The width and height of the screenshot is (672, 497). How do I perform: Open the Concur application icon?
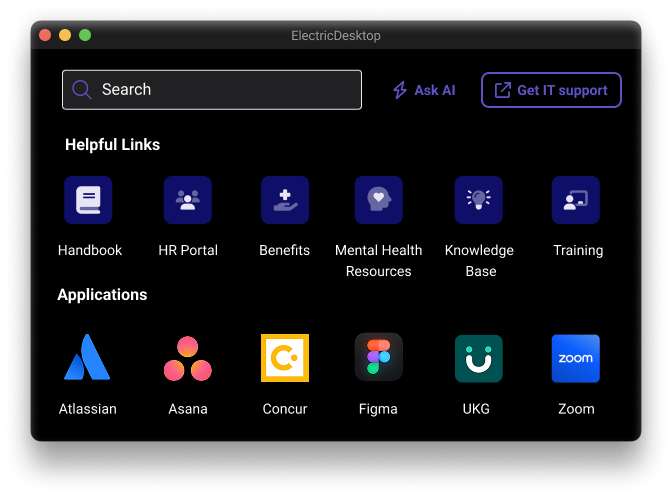click(285, 358)
